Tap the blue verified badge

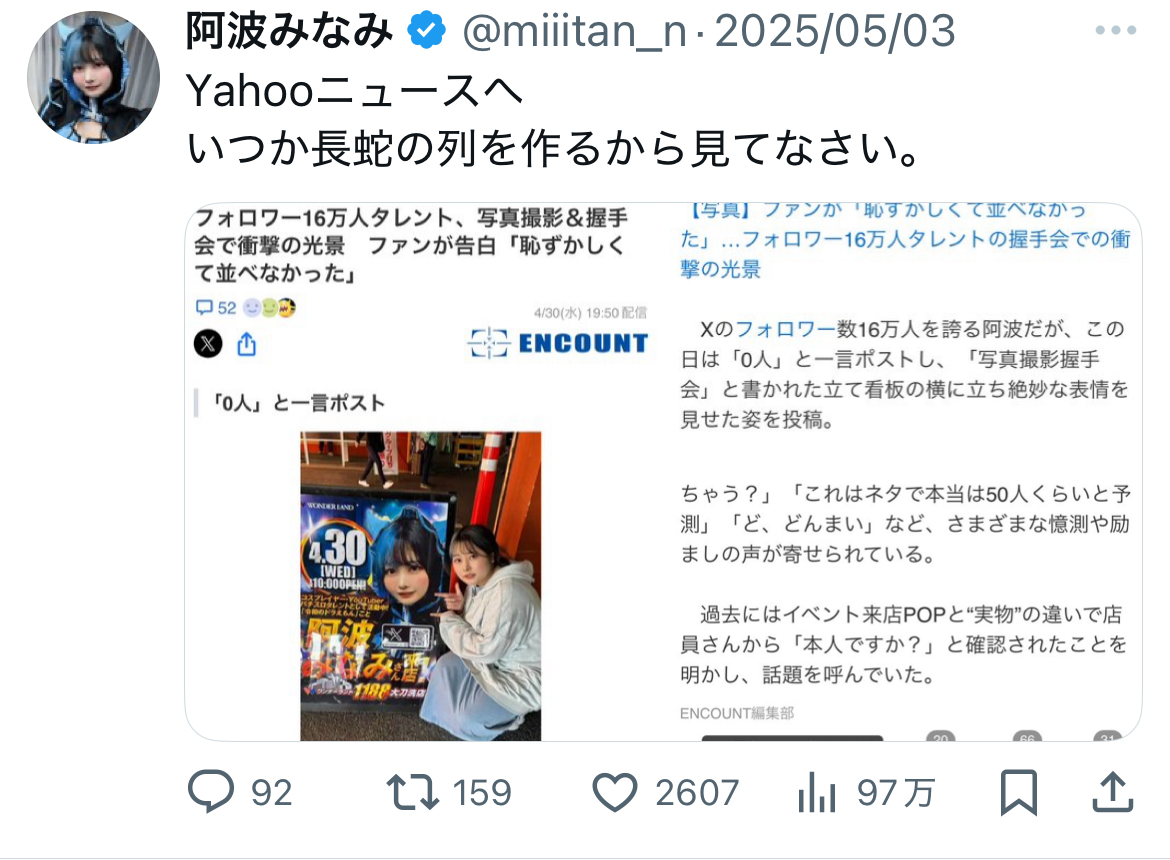coord(427,31)
